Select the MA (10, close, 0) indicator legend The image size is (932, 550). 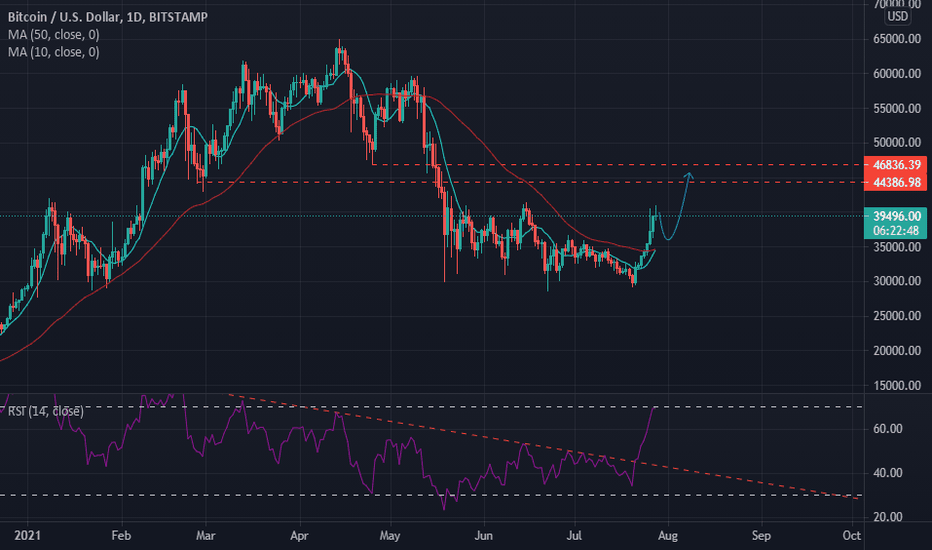[53, 52]
